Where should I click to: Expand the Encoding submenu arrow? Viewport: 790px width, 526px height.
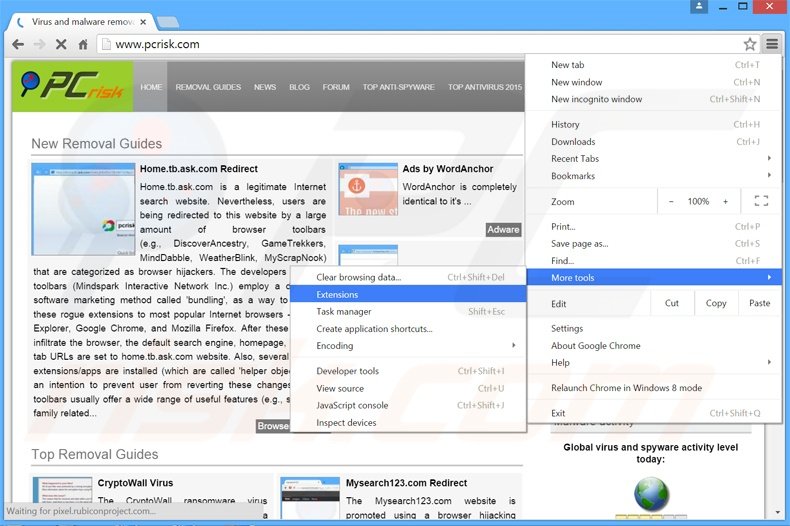pyautogui.click(x=513, y=345)
